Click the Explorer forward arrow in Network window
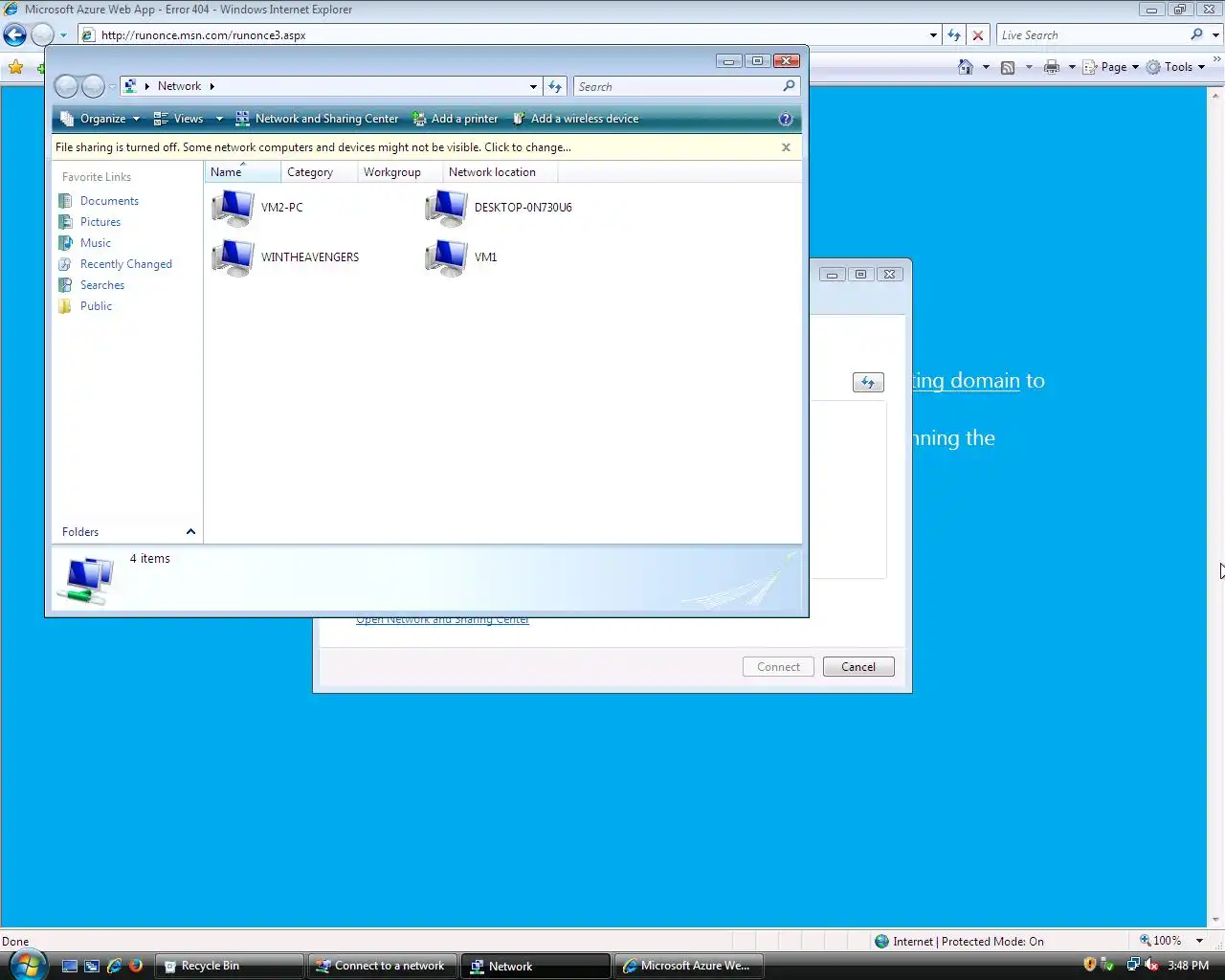Image resolution: width=1225 pixels, height=980 pixels. click(93, 86)
